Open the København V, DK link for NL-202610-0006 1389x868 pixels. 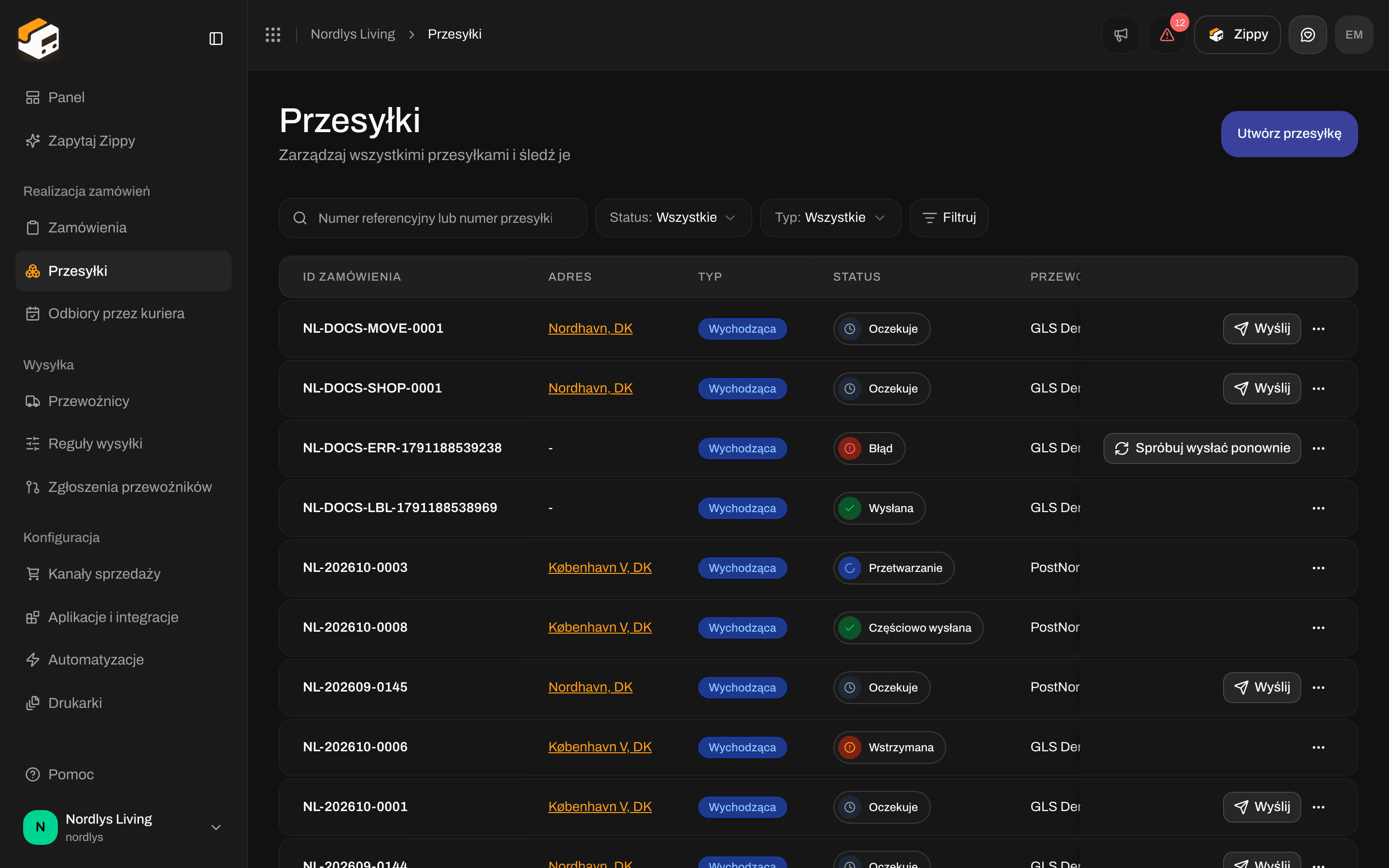point(600,746)
